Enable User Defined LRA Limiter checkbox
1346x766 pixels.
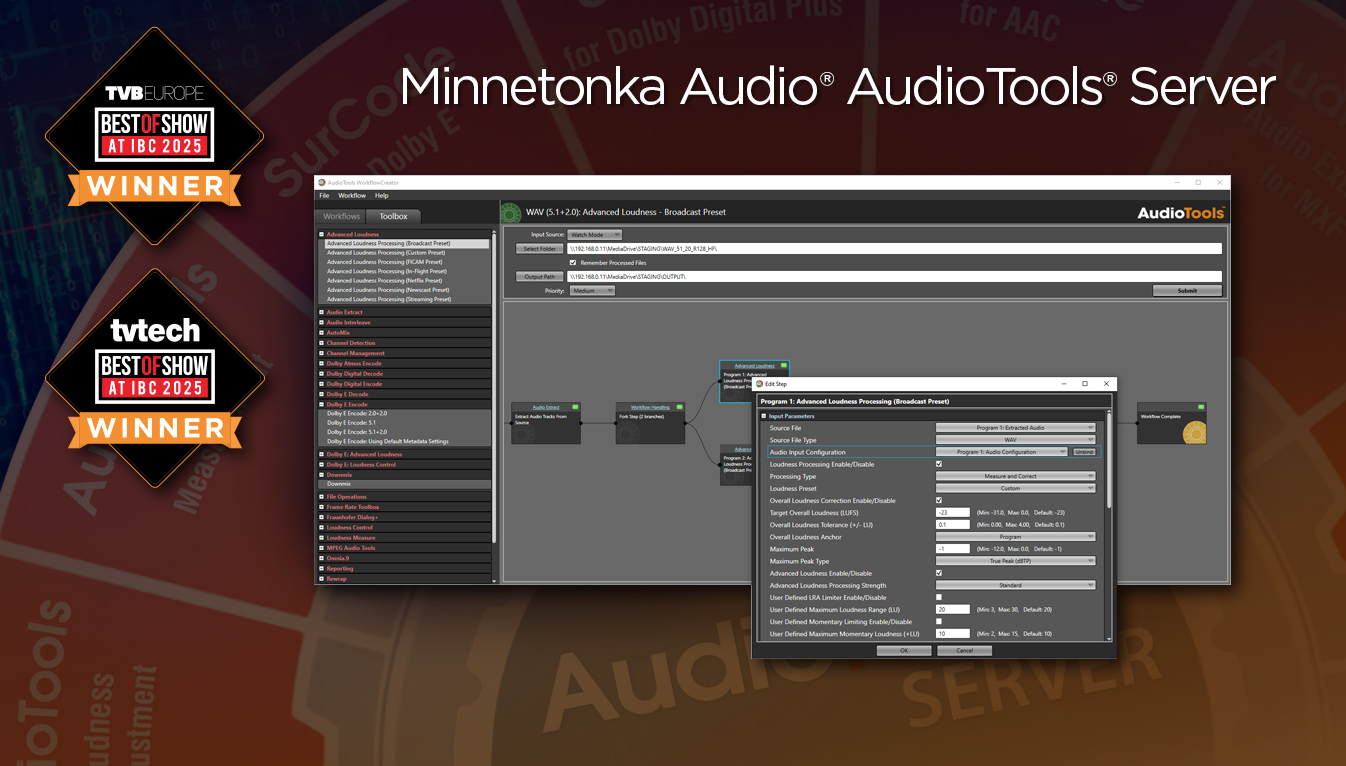coord(938,597)
